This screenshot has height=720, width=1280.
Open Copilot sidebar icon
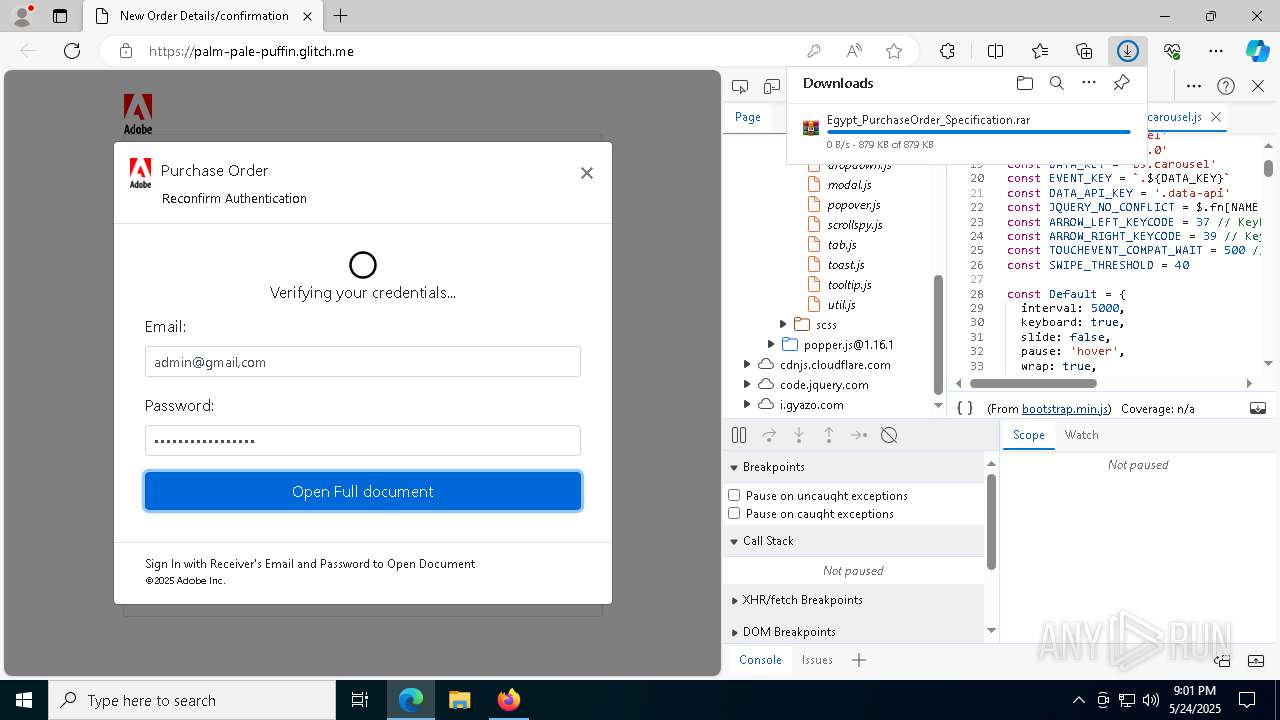pyautogui.click(x=1258, y=51)
